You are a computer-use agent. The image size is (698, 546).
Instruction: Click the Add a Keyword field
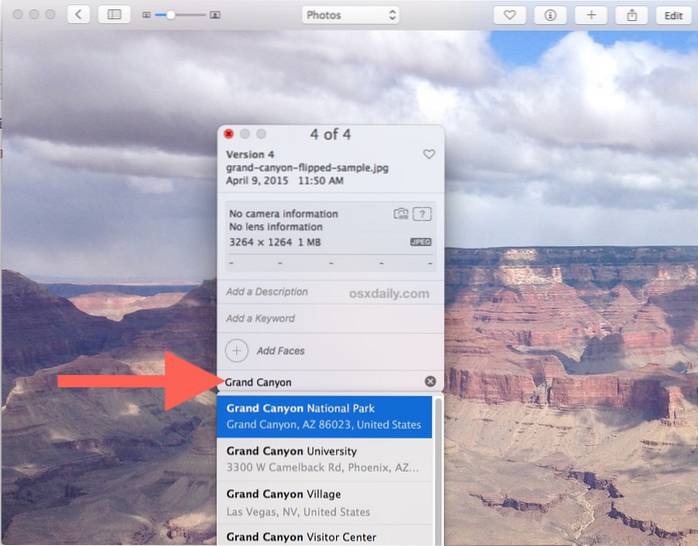[260, 319]
